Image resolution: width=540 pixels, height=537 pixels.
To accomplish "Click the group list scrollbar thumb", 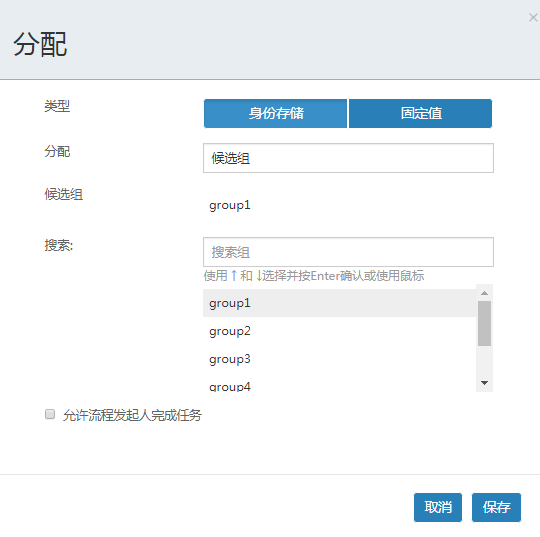I will (484, 323).
